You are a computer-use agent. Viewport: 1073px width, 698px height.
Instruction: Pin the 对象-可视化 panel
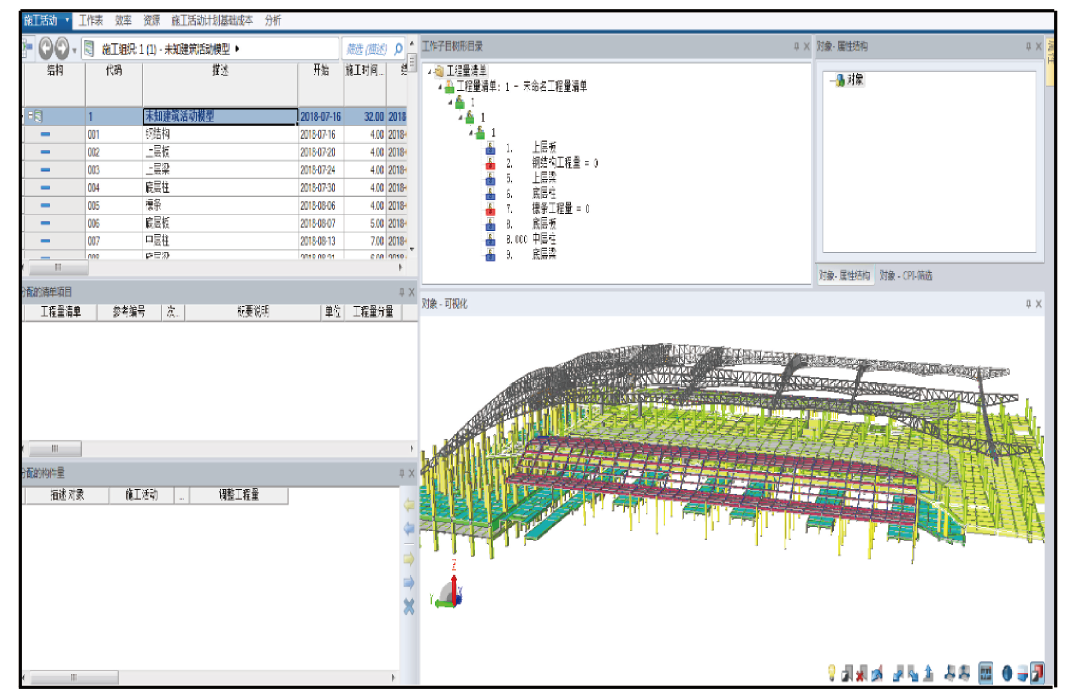coord(1027,304)
